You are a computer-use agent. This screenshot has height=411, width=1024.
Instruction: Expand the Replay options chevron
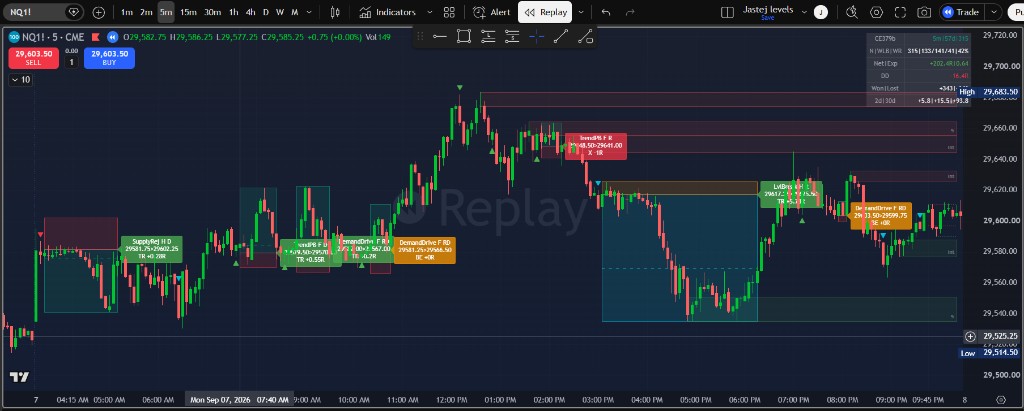point(581,12)
